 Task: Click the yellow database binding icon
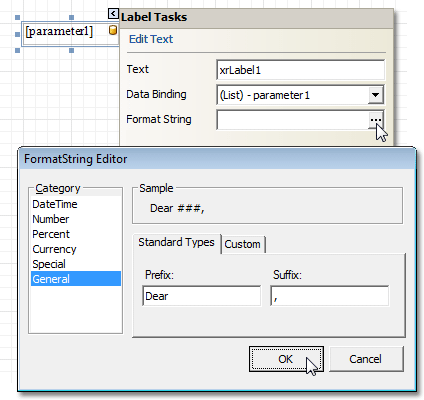coord(113,30)
